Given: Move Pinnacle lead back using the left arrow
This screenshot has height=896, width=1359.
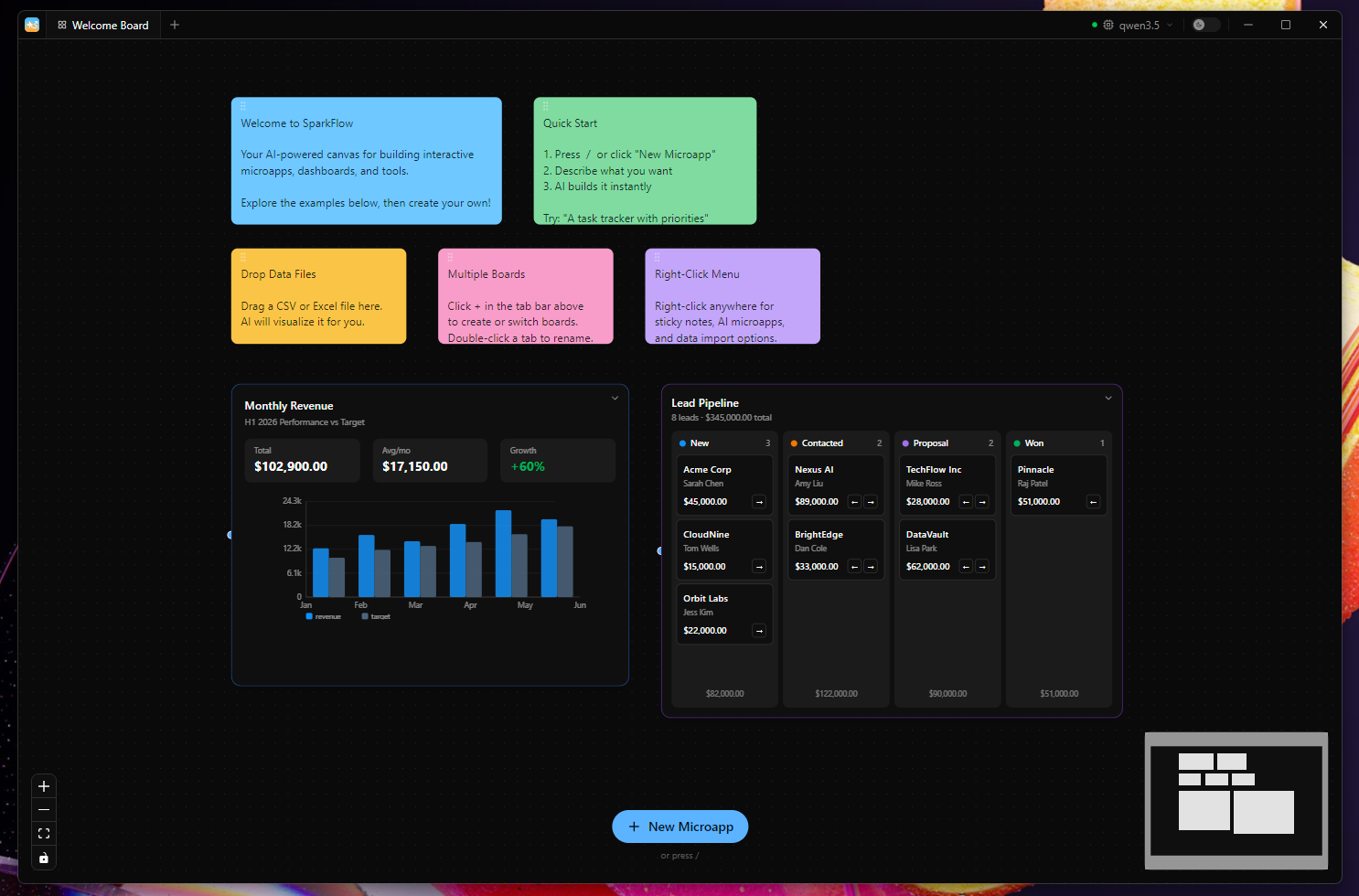Looking at the screenshot, I should tap(1093, 501).
